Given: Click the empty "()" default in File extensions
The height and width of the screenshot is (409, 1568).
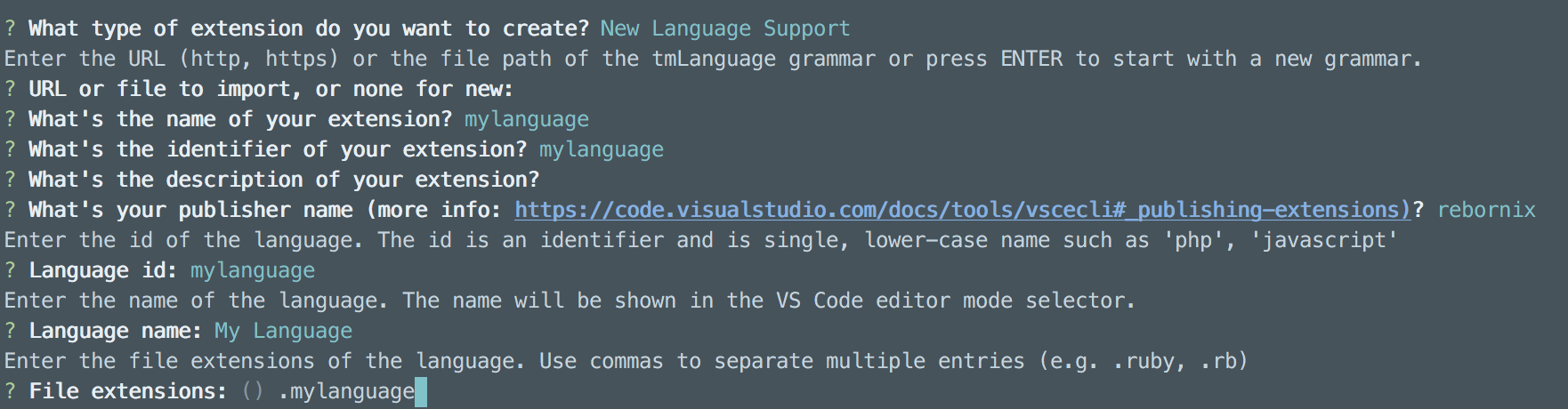Looking at the screenshot, I should (252, 391).
